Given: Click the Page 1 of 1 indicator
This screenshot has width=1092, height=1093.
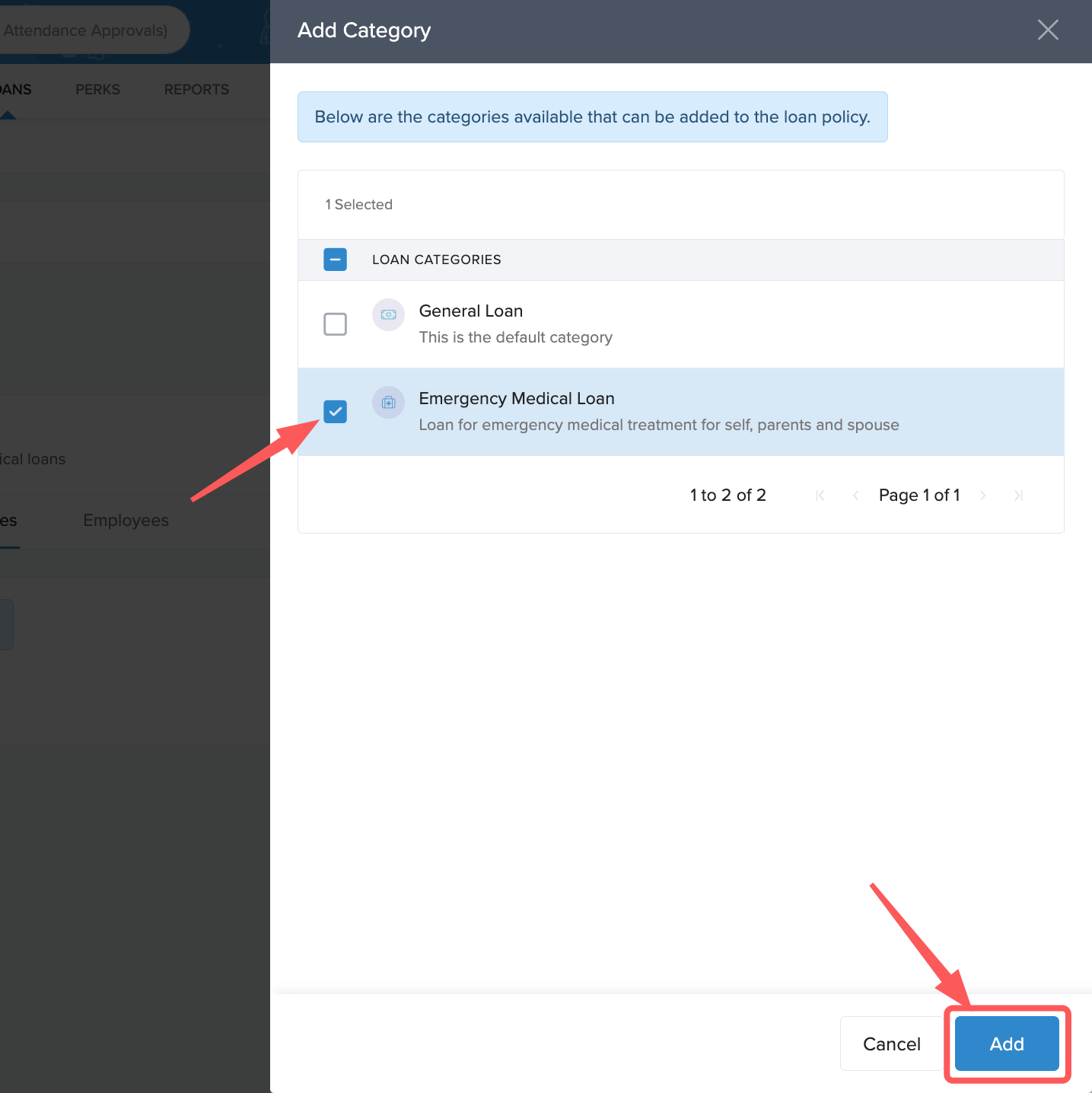Looking at the screenshot, I should tap(918, 496).
